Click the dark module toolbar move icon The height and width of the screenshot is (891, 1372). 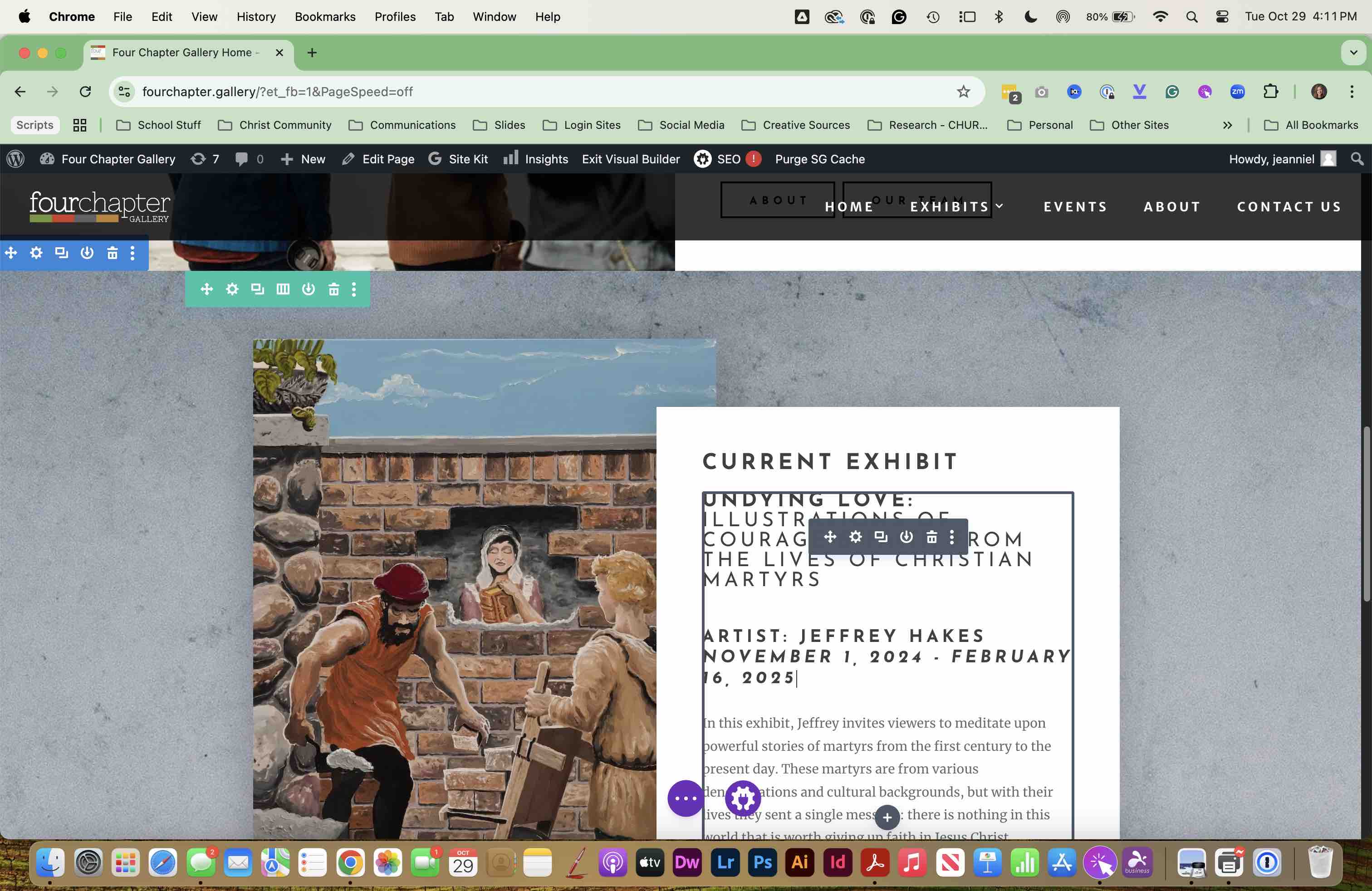[829, 537]
